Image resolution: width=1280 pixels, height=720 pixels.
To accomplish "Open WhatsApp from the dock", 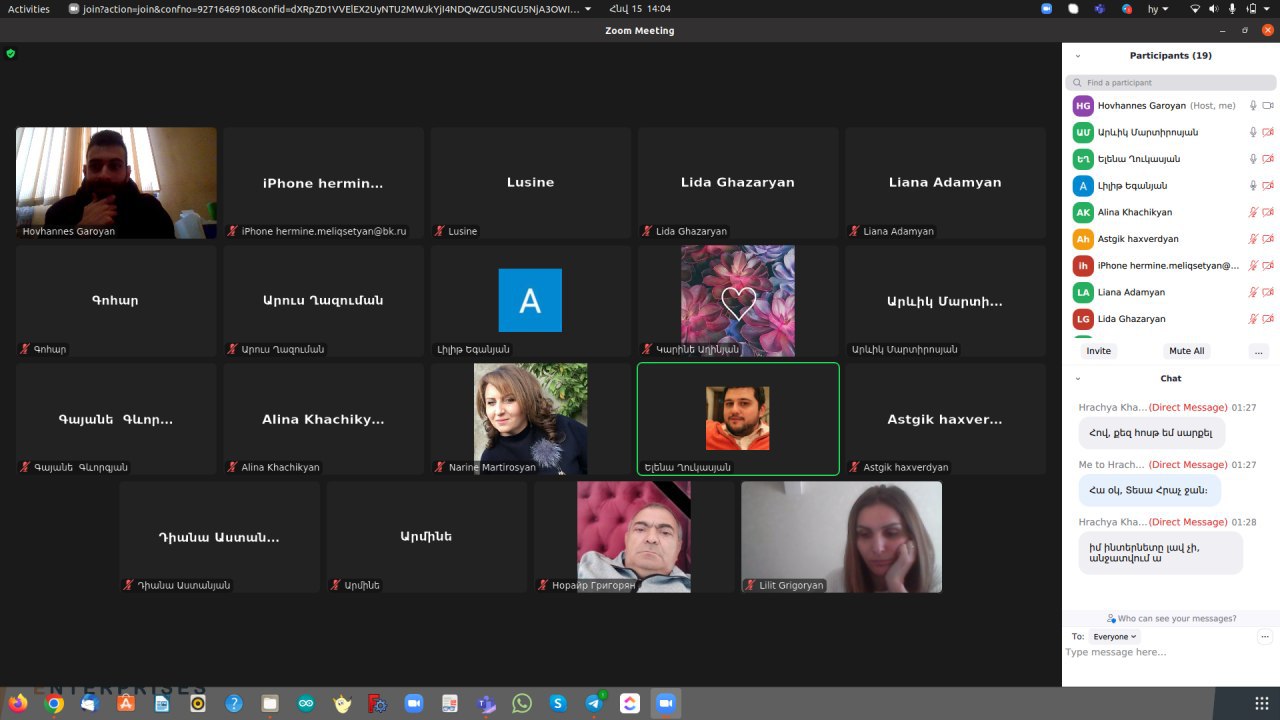I will 522,703.
